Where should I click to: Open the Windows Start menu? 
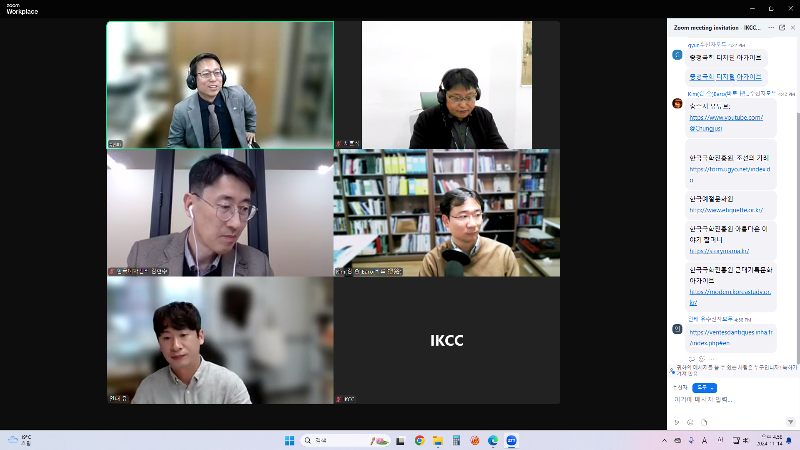(x=289, y=440)
